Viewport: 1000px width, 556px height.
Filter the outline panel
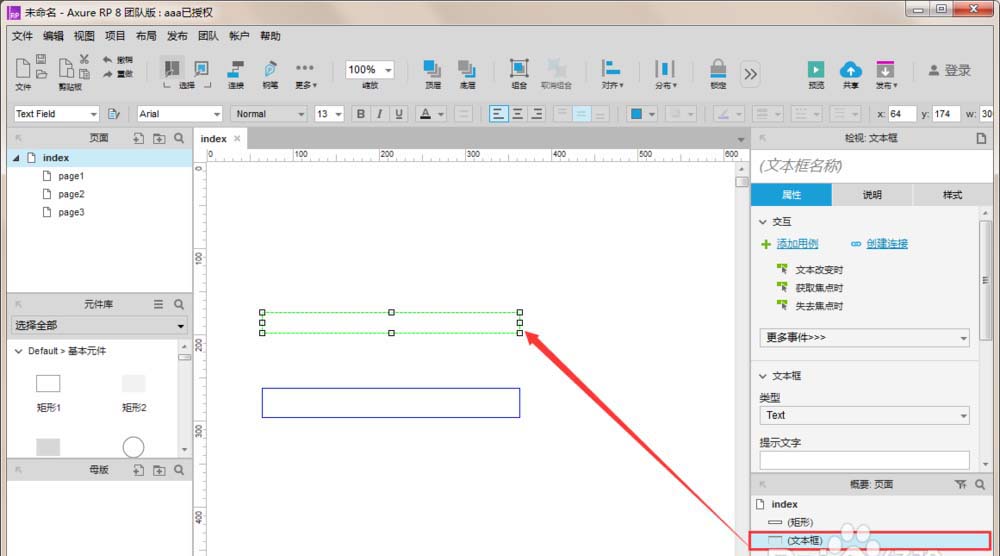pyautogui.click(x=960, y=485)
